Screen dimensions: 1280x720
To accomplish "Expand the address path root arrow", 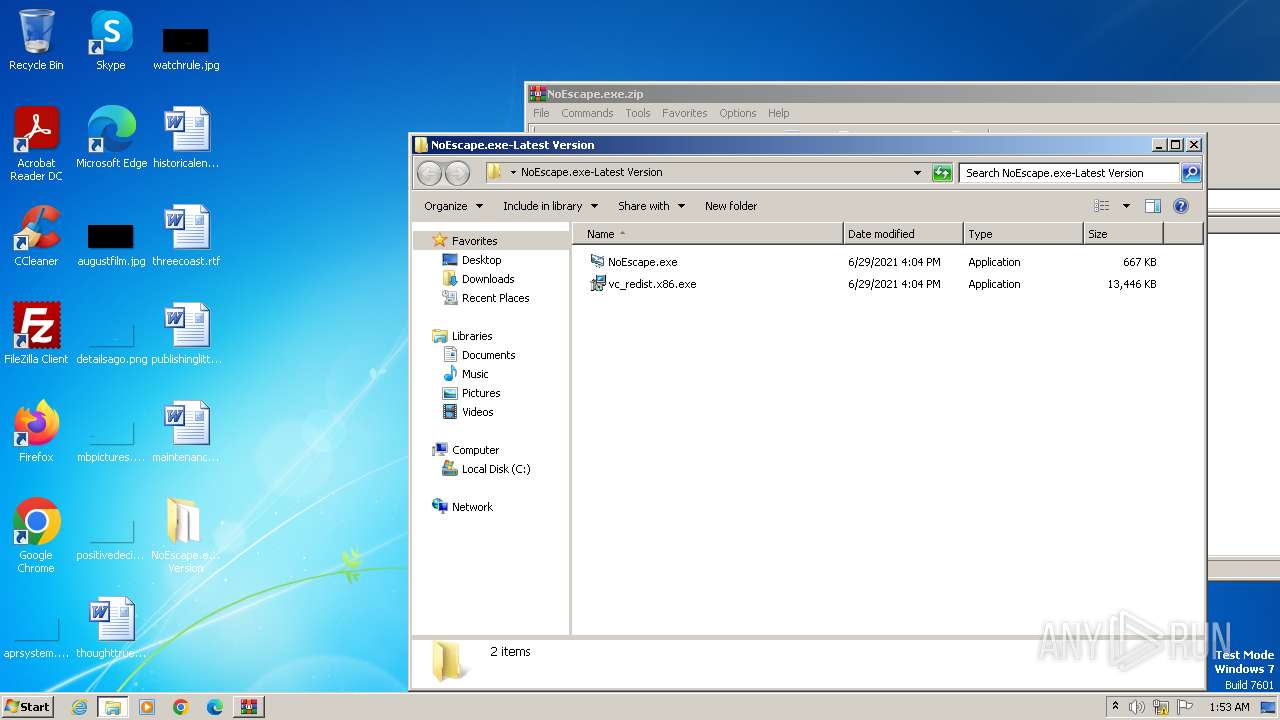I will [513, 172].
